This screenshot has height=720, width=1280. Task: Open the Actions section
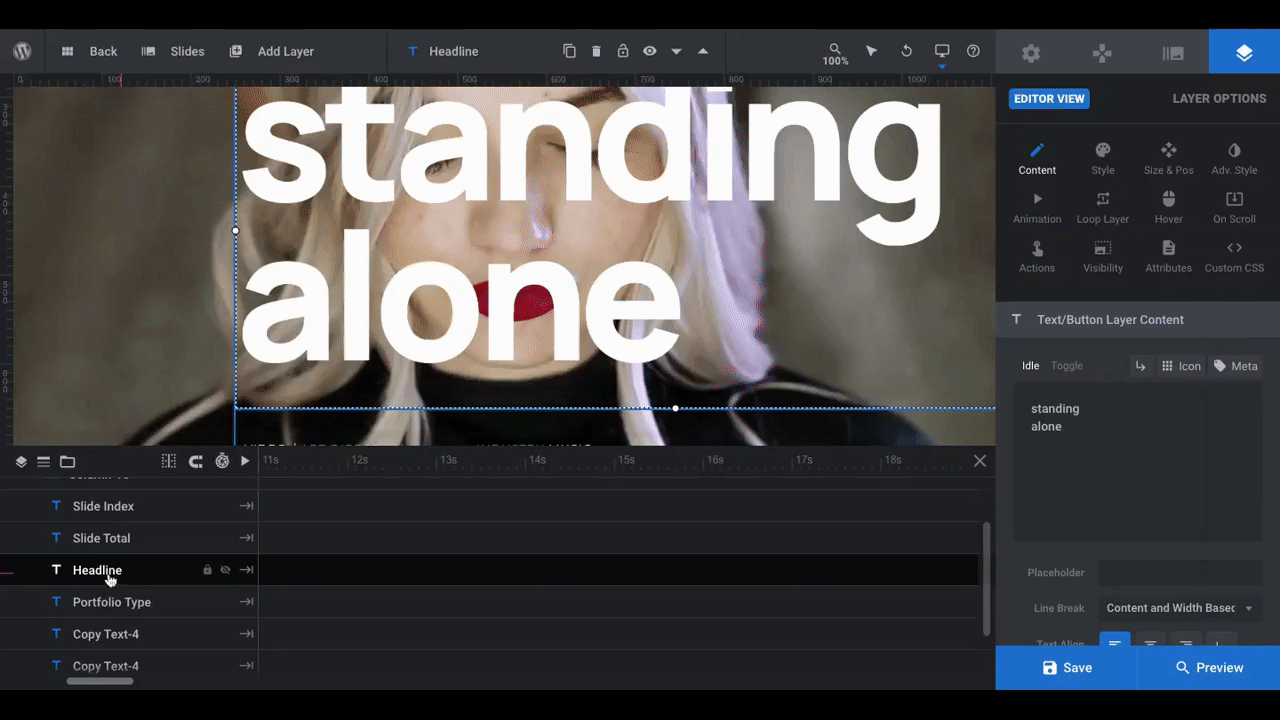1037,257
